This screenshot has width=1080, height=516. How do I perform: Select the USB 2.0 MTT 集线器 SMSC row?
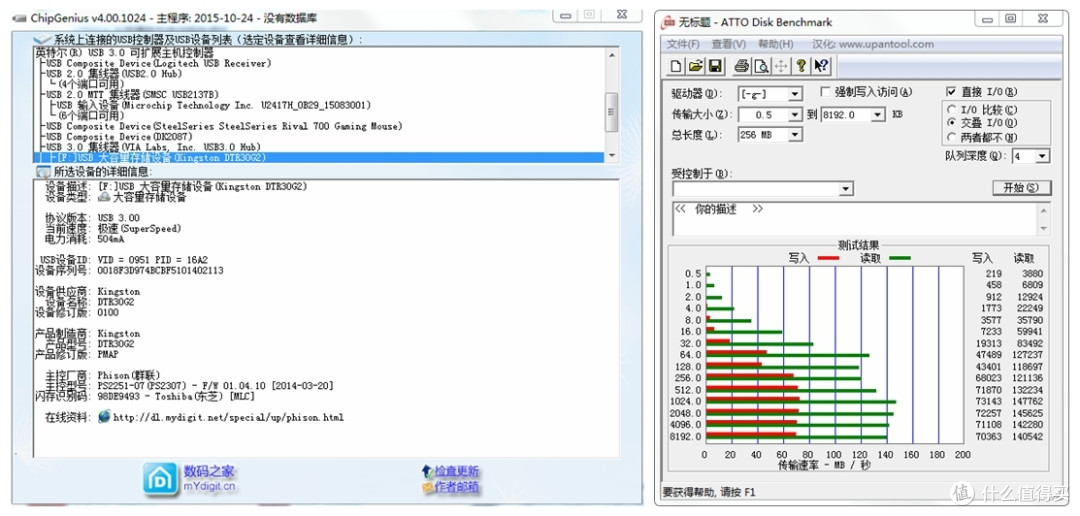coord(132,94)
